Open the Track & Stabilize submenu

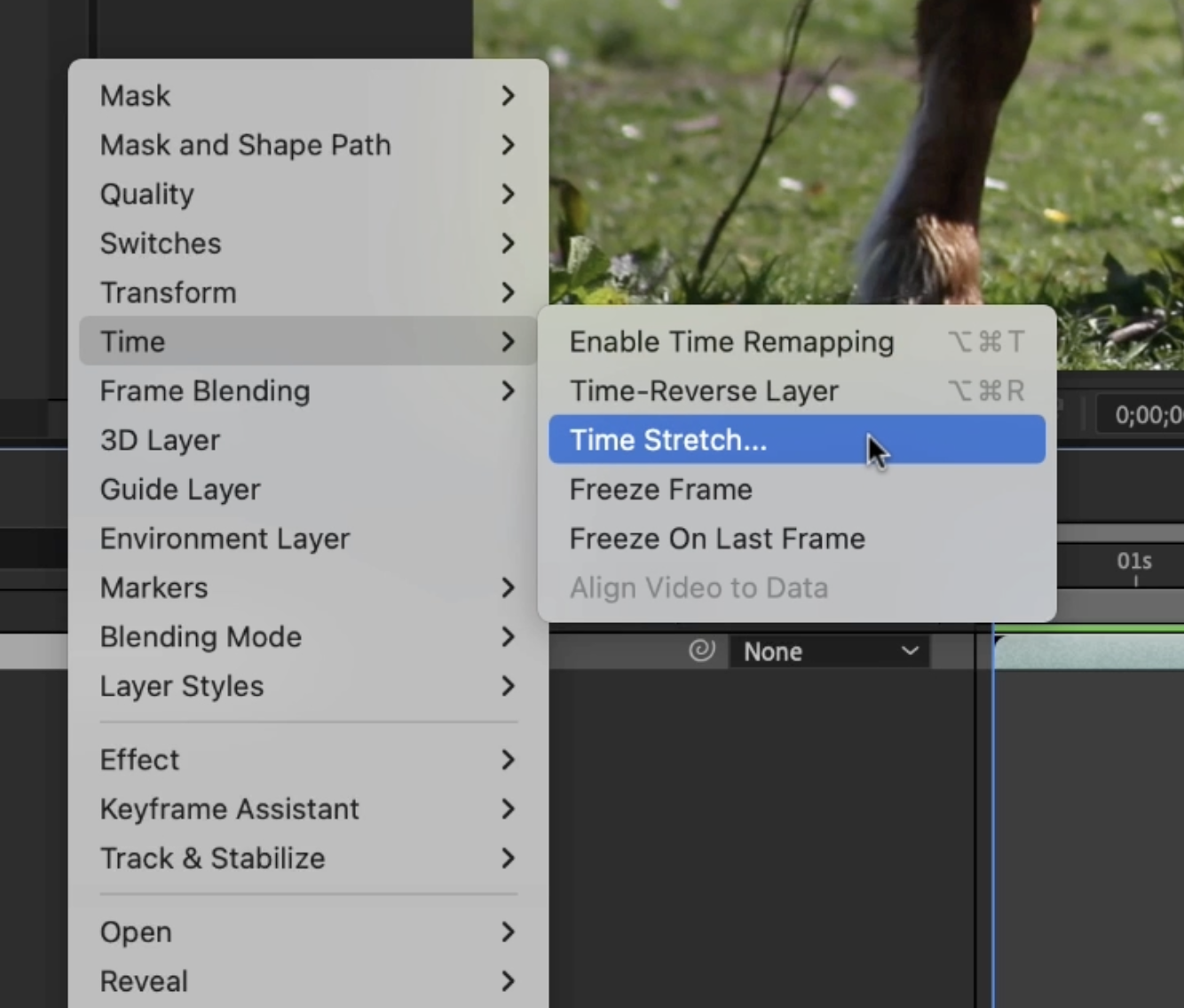308,859
